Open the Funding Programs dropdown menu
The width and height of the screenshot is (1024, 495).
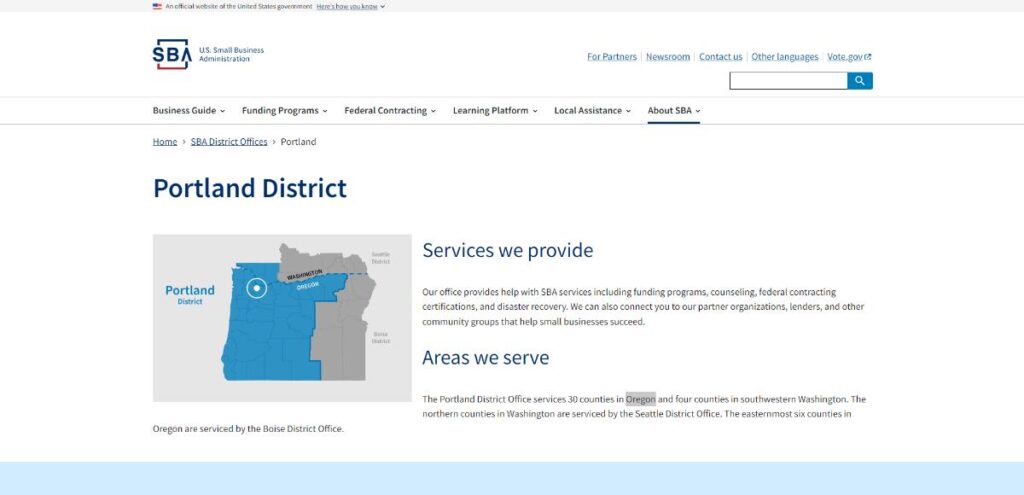pyautogui.click(x=285, y=111)
